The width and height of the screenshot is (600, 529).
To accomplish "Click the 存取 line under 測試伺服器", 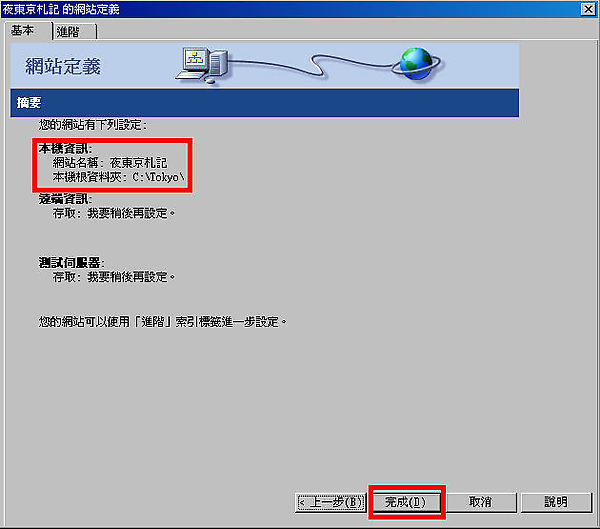I will coord(114,277).
